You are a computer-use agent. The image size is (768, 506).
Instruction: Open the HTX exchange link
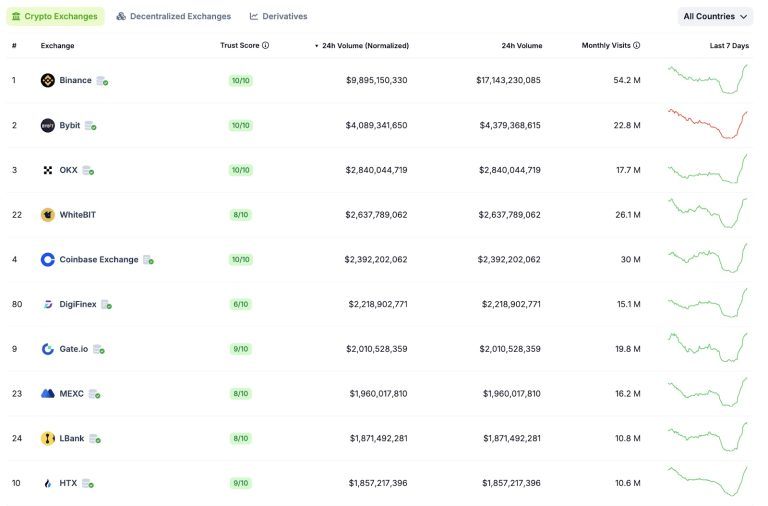[x=68, y=483]
